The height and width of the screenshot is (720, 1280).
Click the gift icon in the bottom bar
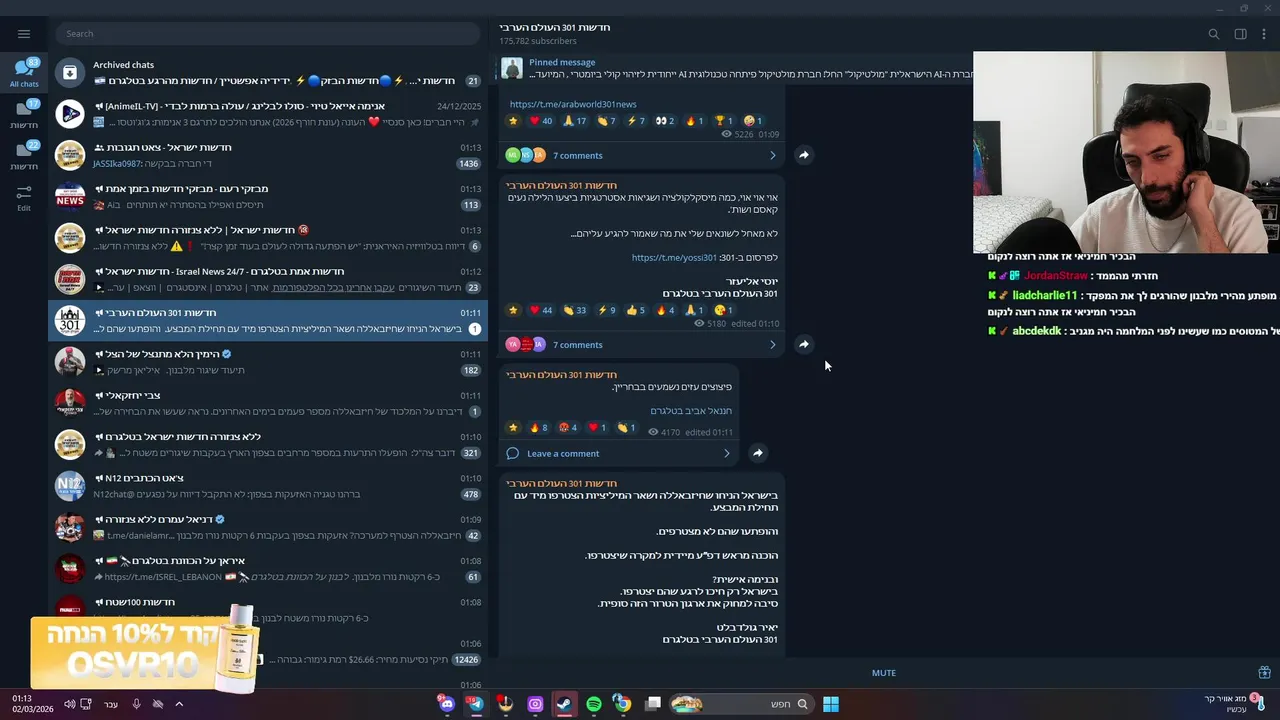point(1264,673)
